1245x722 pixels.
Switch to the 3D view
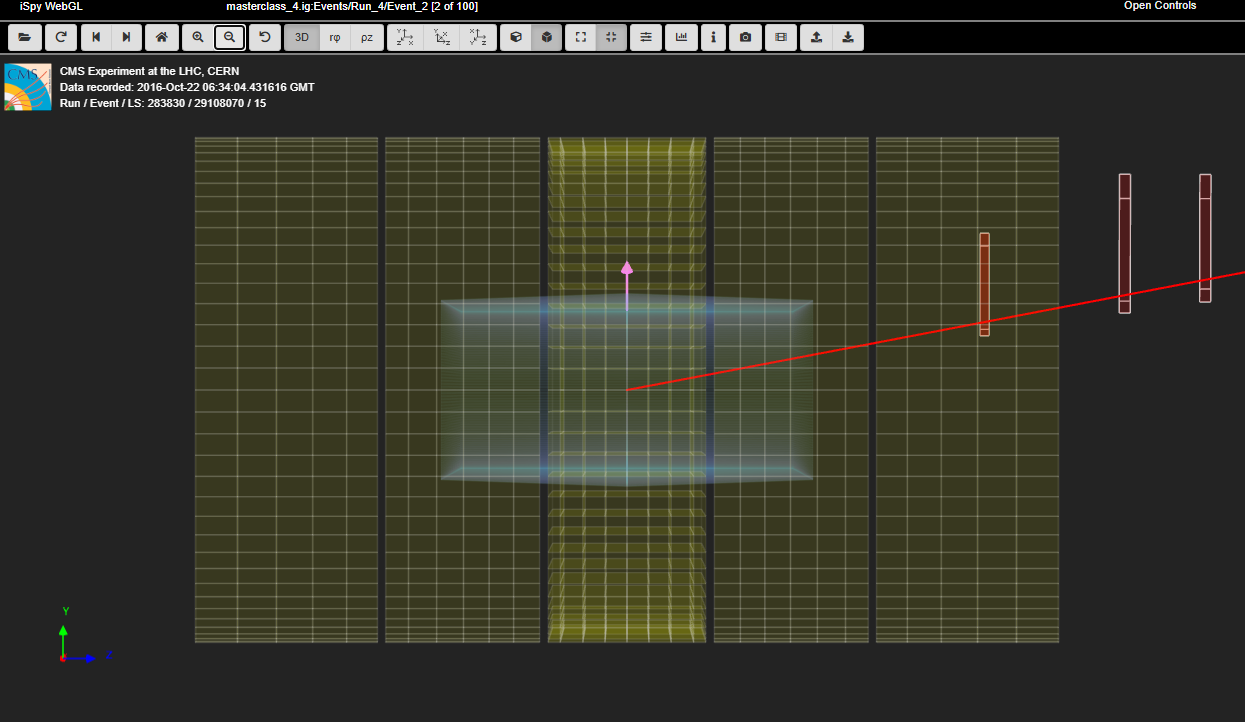tap(302, 38)
